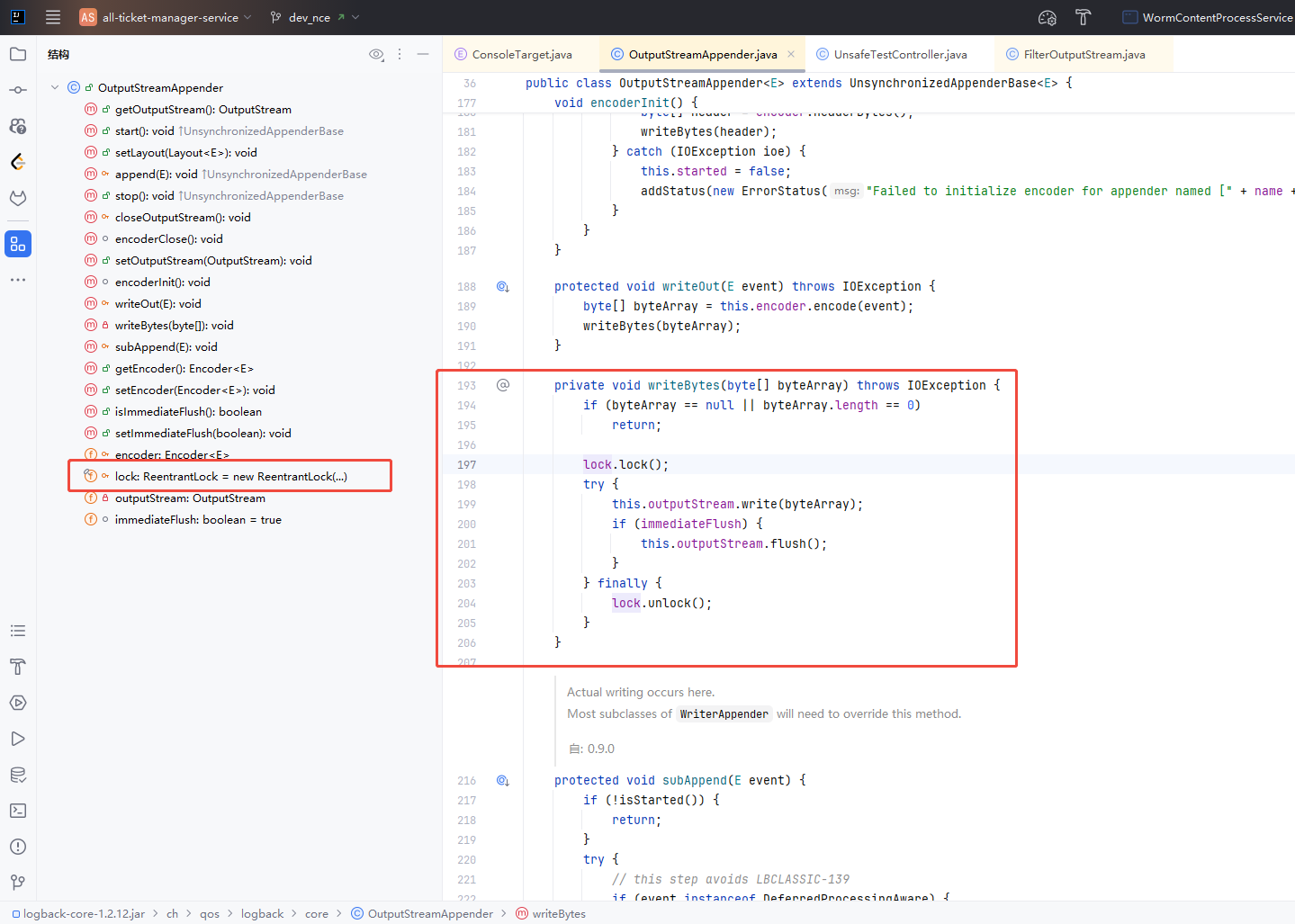Open the Problems tool window icon
1295x924 pixels.
18,847
